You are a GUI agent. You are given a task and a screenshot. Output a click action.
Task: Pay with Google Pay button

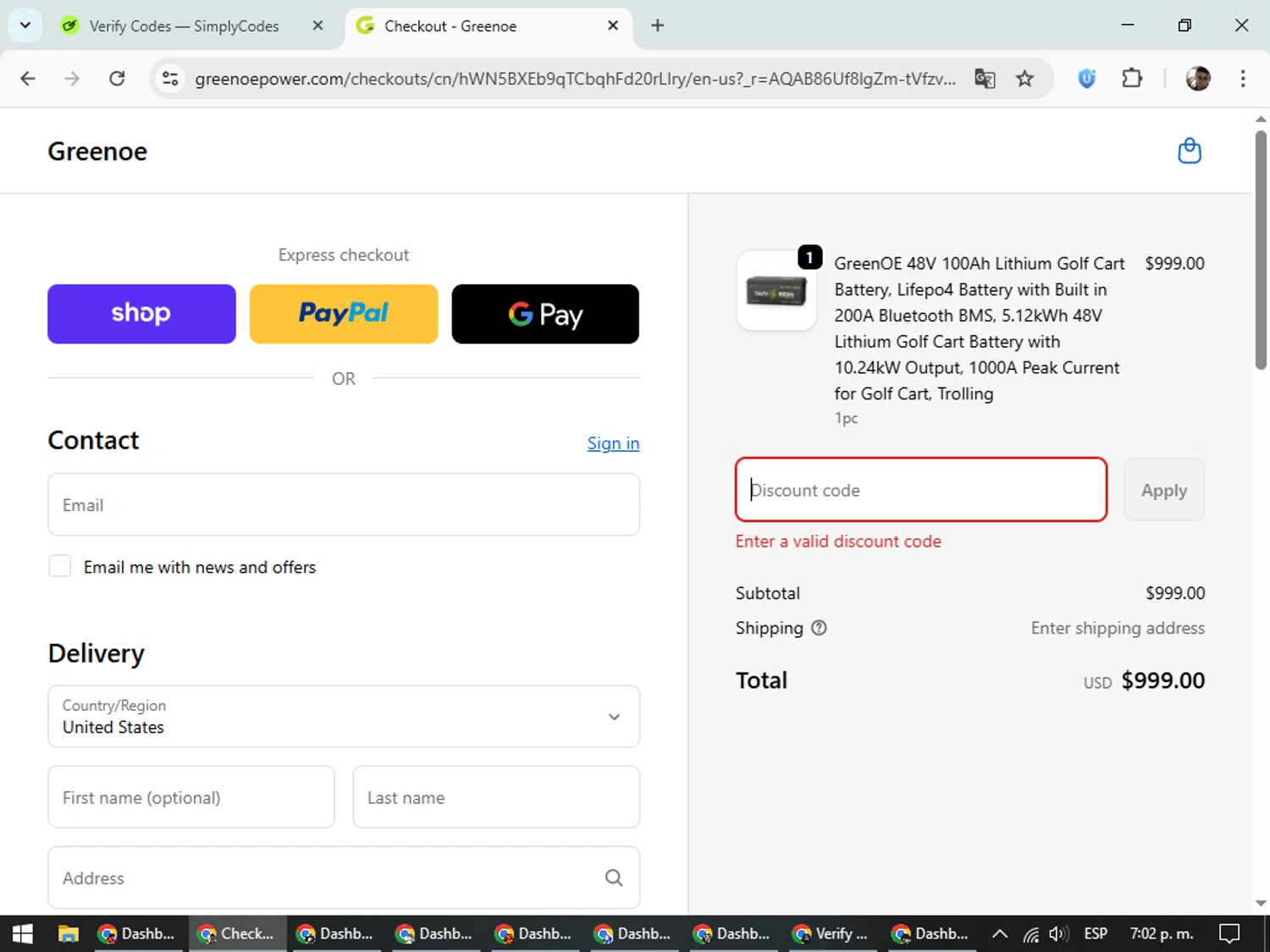pos(545,314)
